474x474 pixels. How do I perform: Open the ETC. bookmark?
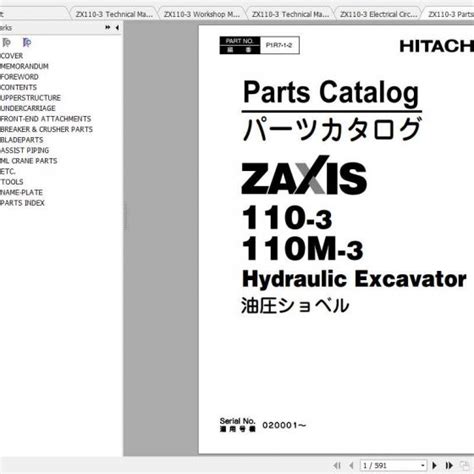[8, 171]
